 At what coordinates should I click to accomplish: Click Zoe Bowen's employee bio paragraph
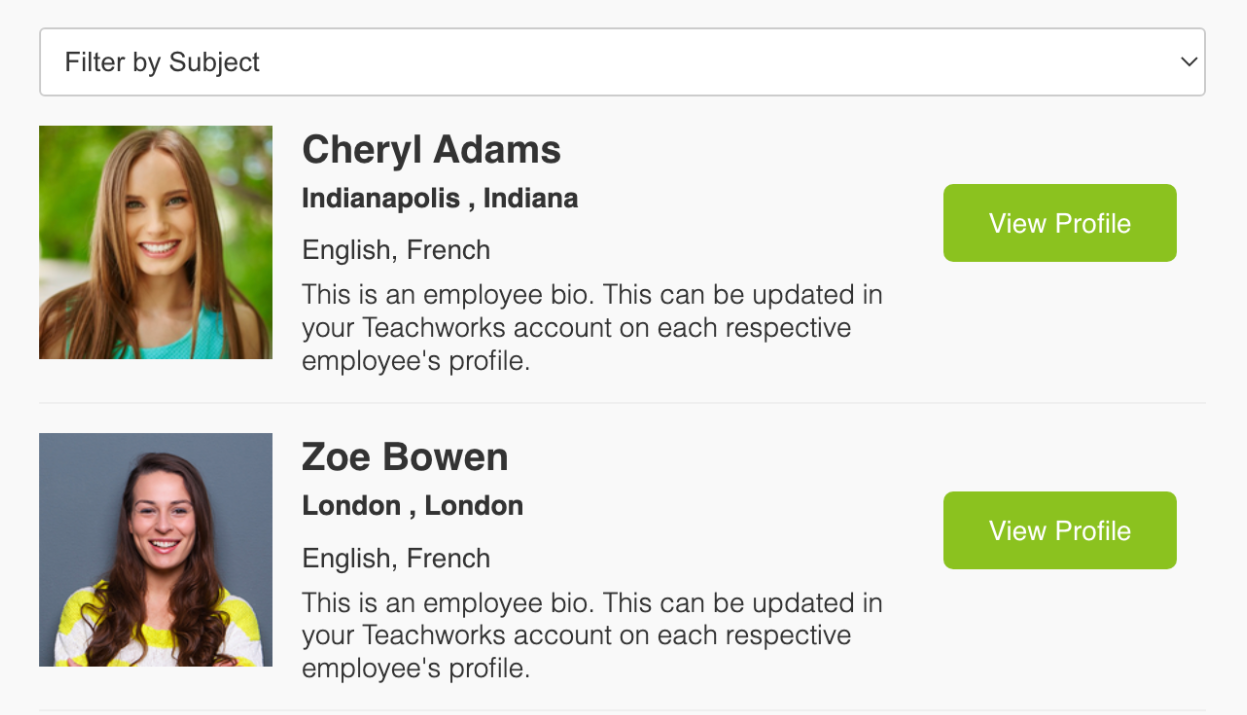(x=592, y=636)
